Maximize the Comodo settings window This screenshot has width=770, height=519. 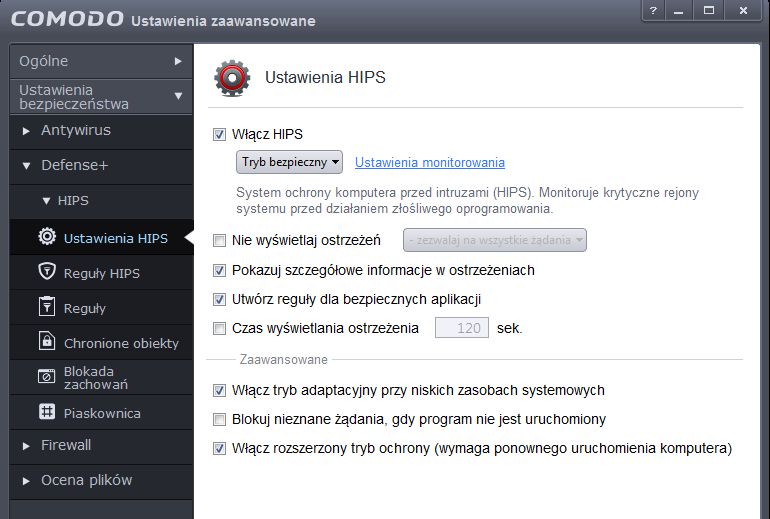point(709,10)
